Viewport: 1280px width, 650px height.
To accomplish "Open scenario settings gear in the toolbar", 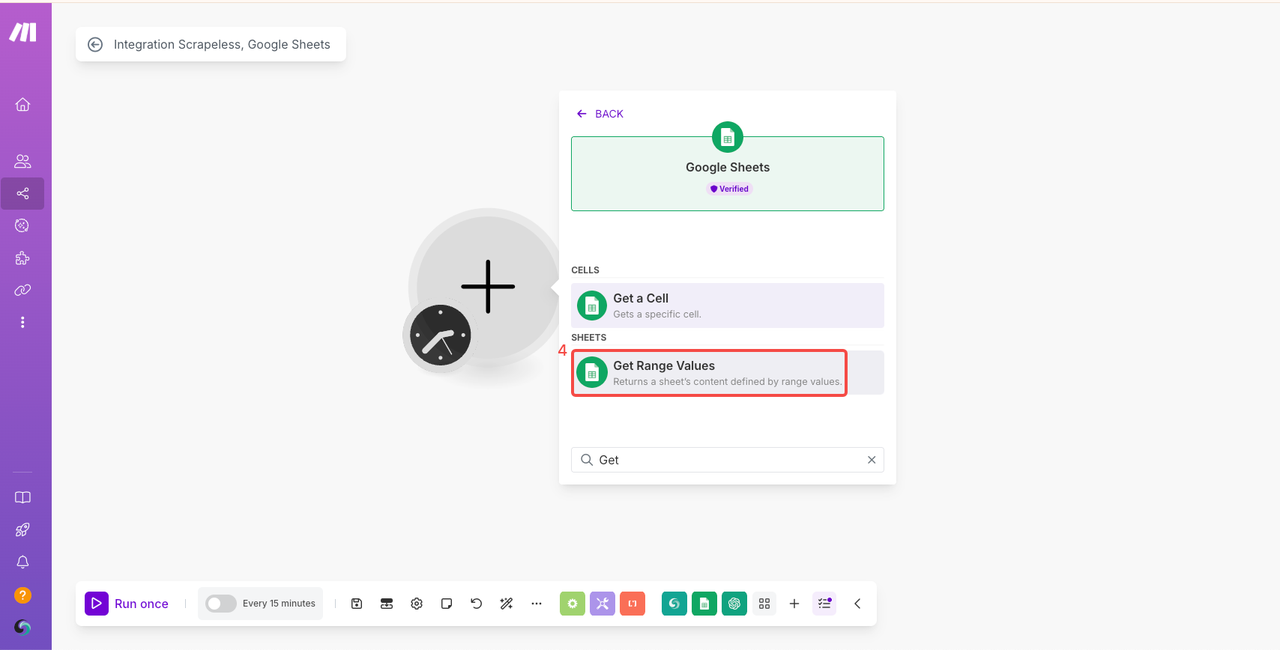I will 417,604.
